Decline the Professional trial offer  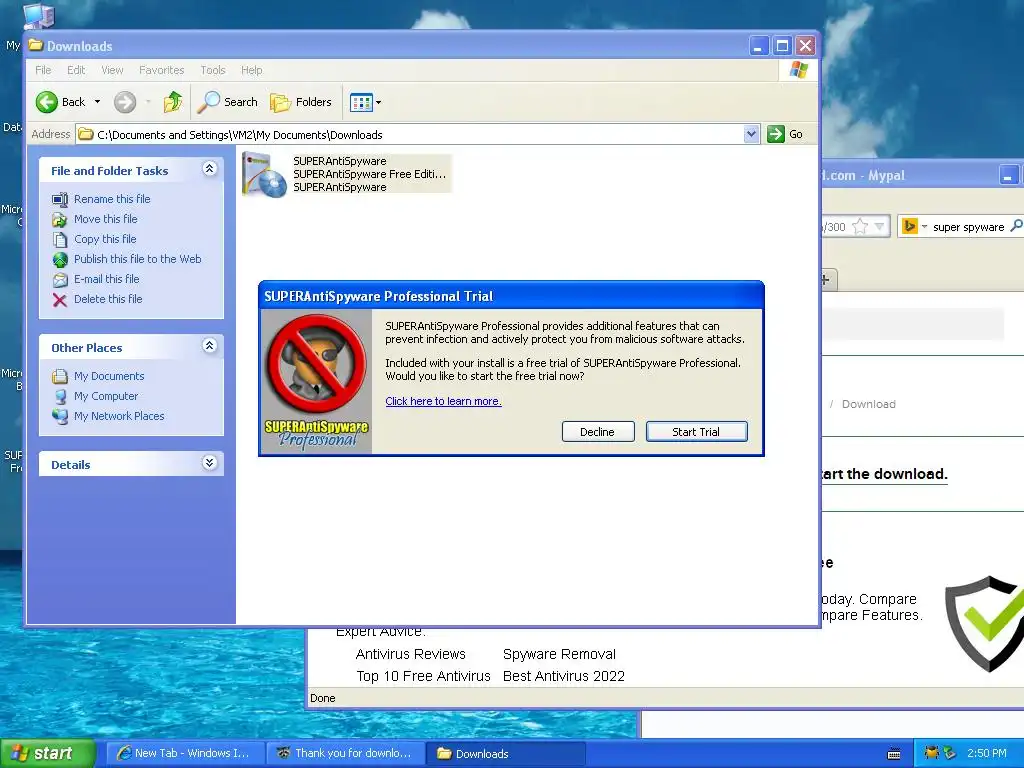tap(598, 432)
